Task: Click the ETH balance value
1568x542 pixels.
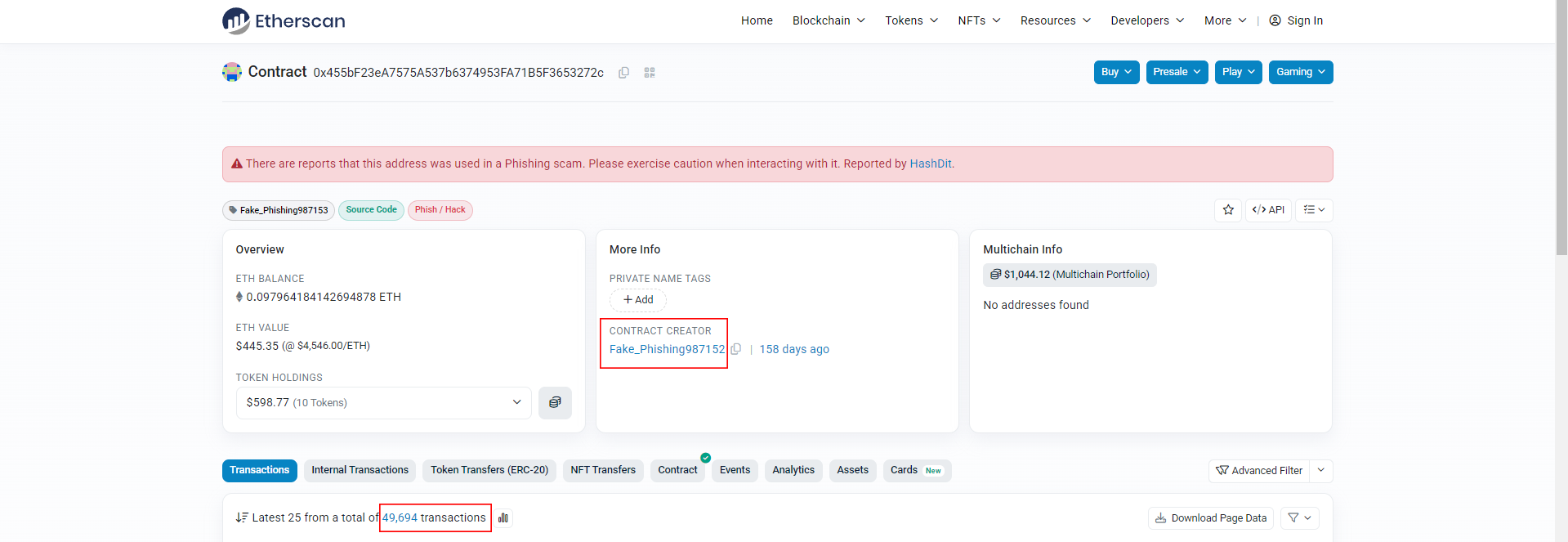Action: point(323,297)
